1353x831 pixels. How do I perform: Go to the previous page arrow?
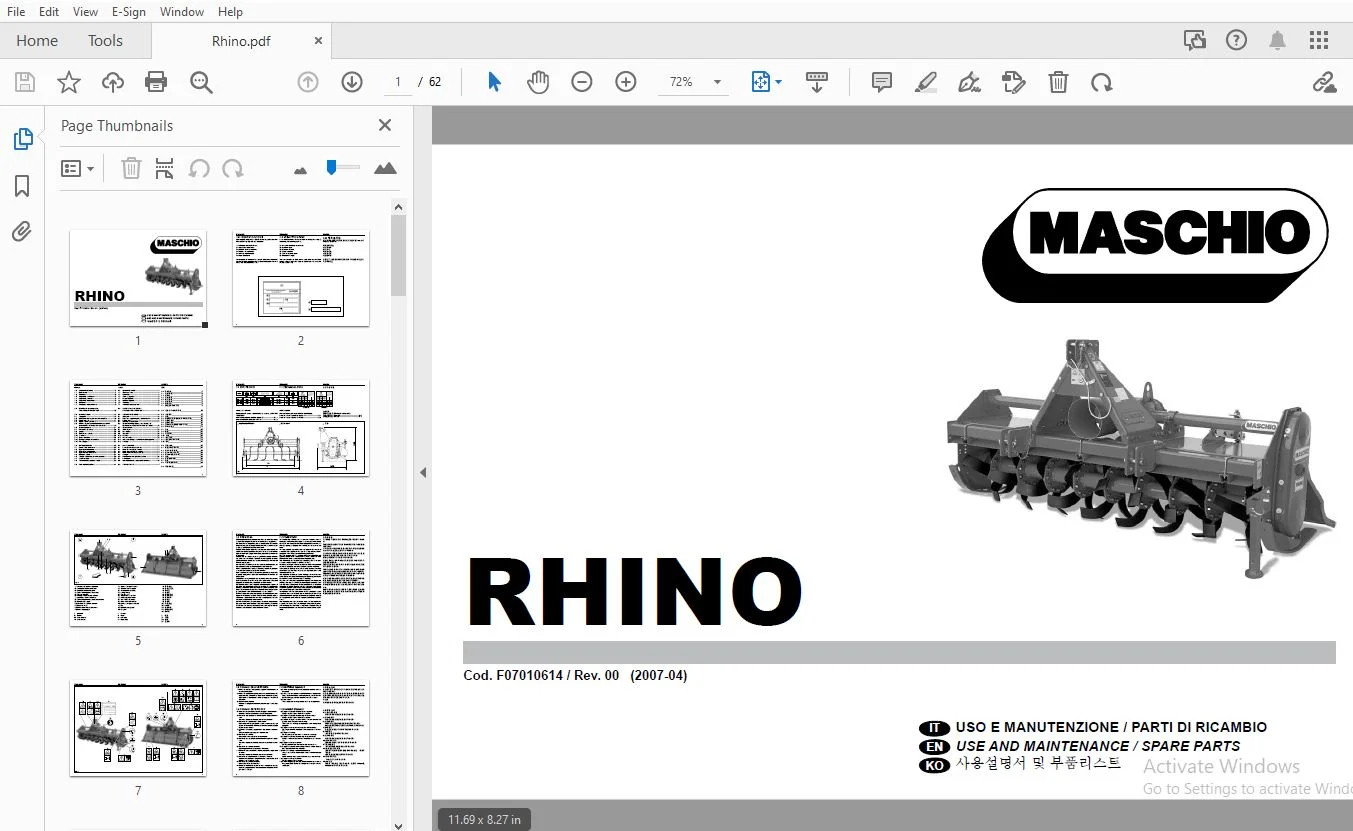click(x=308, y=82)
